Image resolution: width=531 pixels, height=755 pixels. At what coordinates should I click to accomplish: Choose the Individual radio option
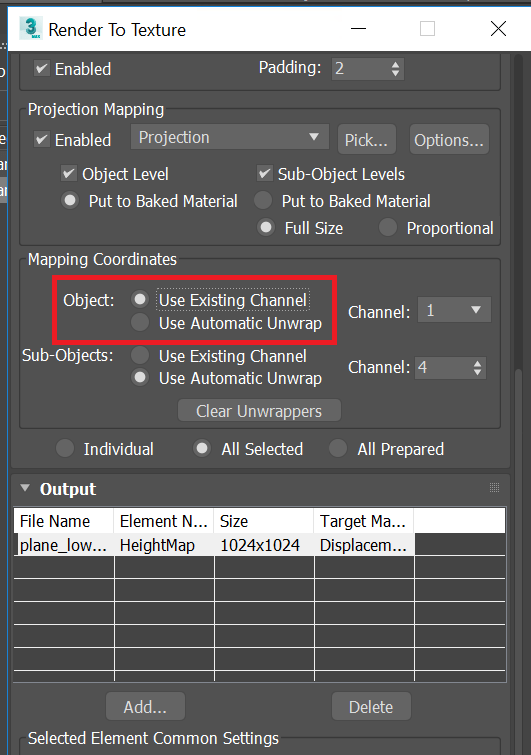coord(65,448)
